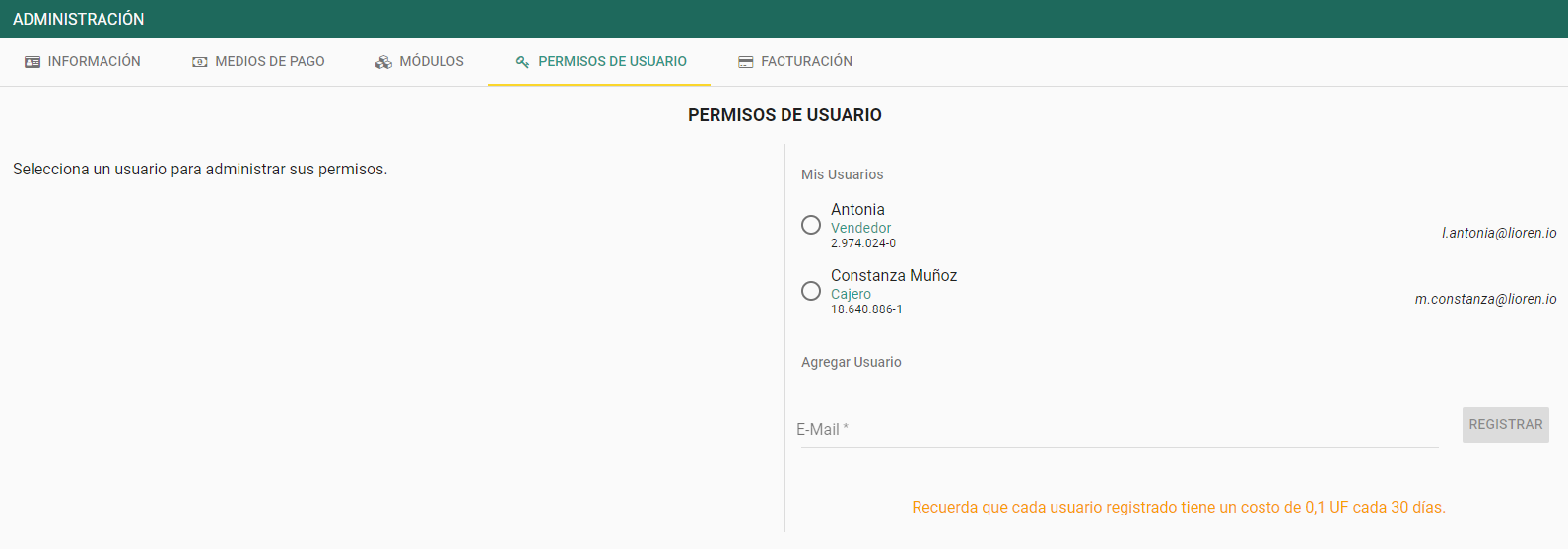Click the REGISTRAR button

coord(1506,425)
